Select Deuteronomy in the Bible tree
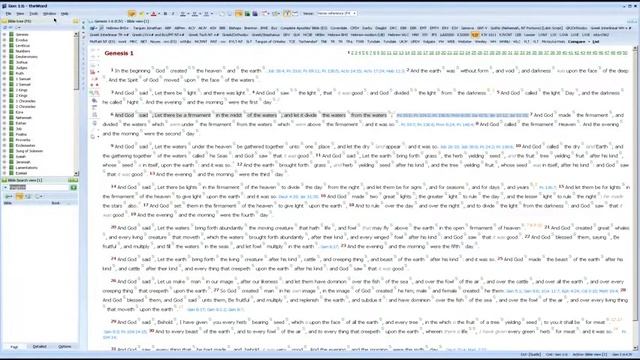 pos(27,57)
